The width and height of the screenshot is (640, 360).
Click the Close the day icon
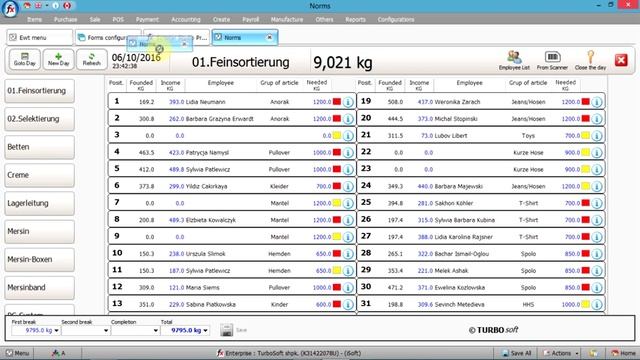pyautogui.click(x=590, y=60)
